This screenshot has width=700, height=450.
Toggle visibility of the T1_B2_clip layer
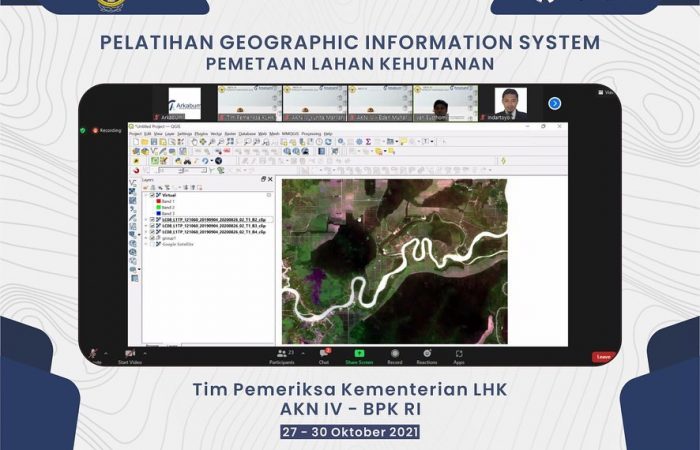[152, 219]
